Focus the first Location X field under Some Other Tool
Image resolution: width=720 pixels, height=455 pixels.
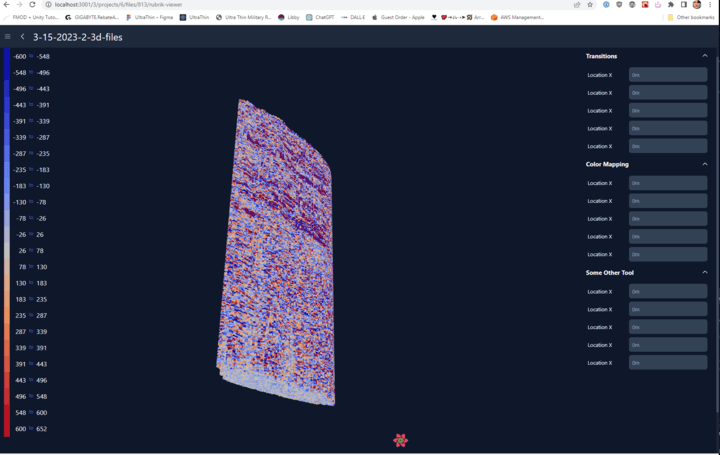(668, 291)
